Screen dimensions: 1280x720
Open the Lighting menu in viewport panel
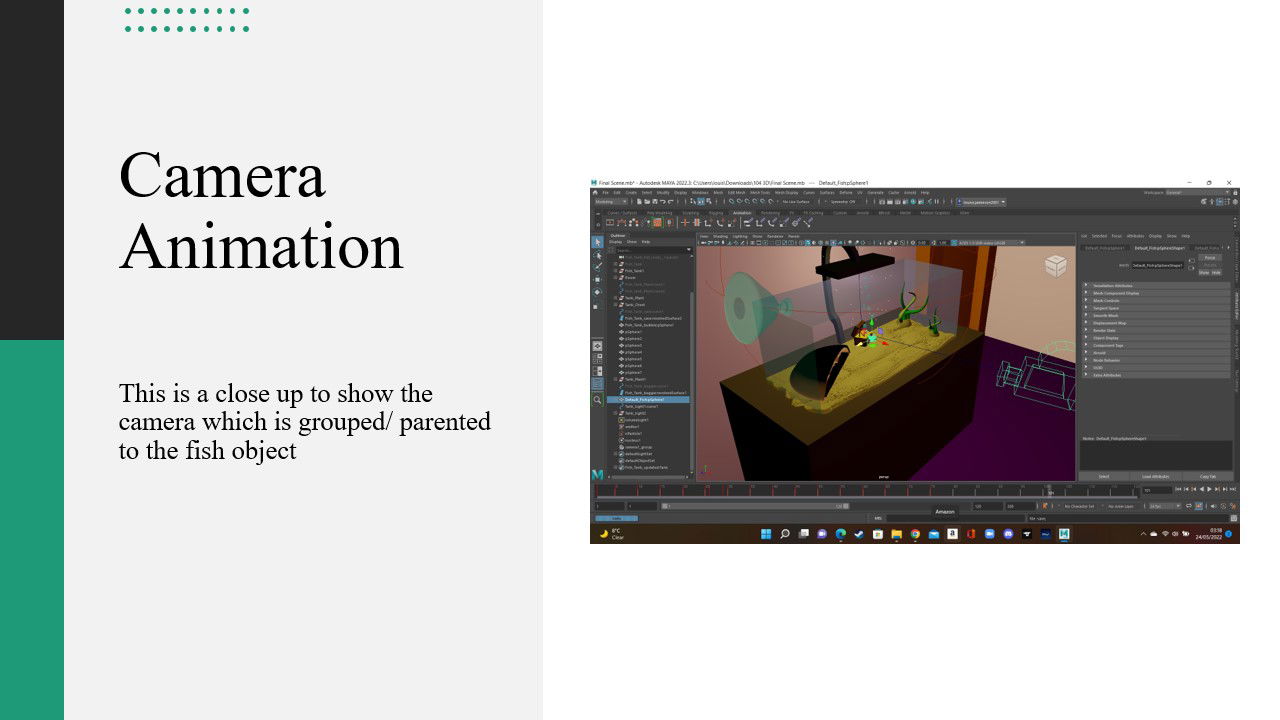(x=739, y=237)
